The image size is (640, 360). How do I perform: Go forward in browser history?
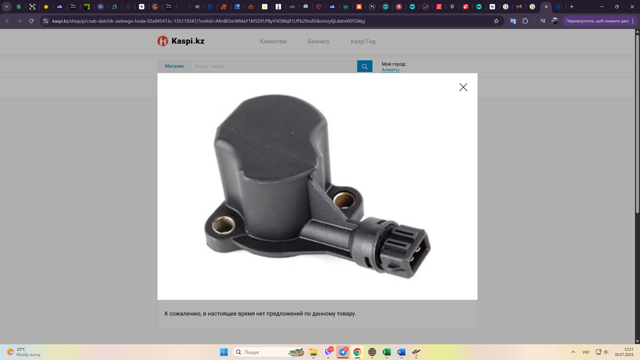[x=19, y=21]
